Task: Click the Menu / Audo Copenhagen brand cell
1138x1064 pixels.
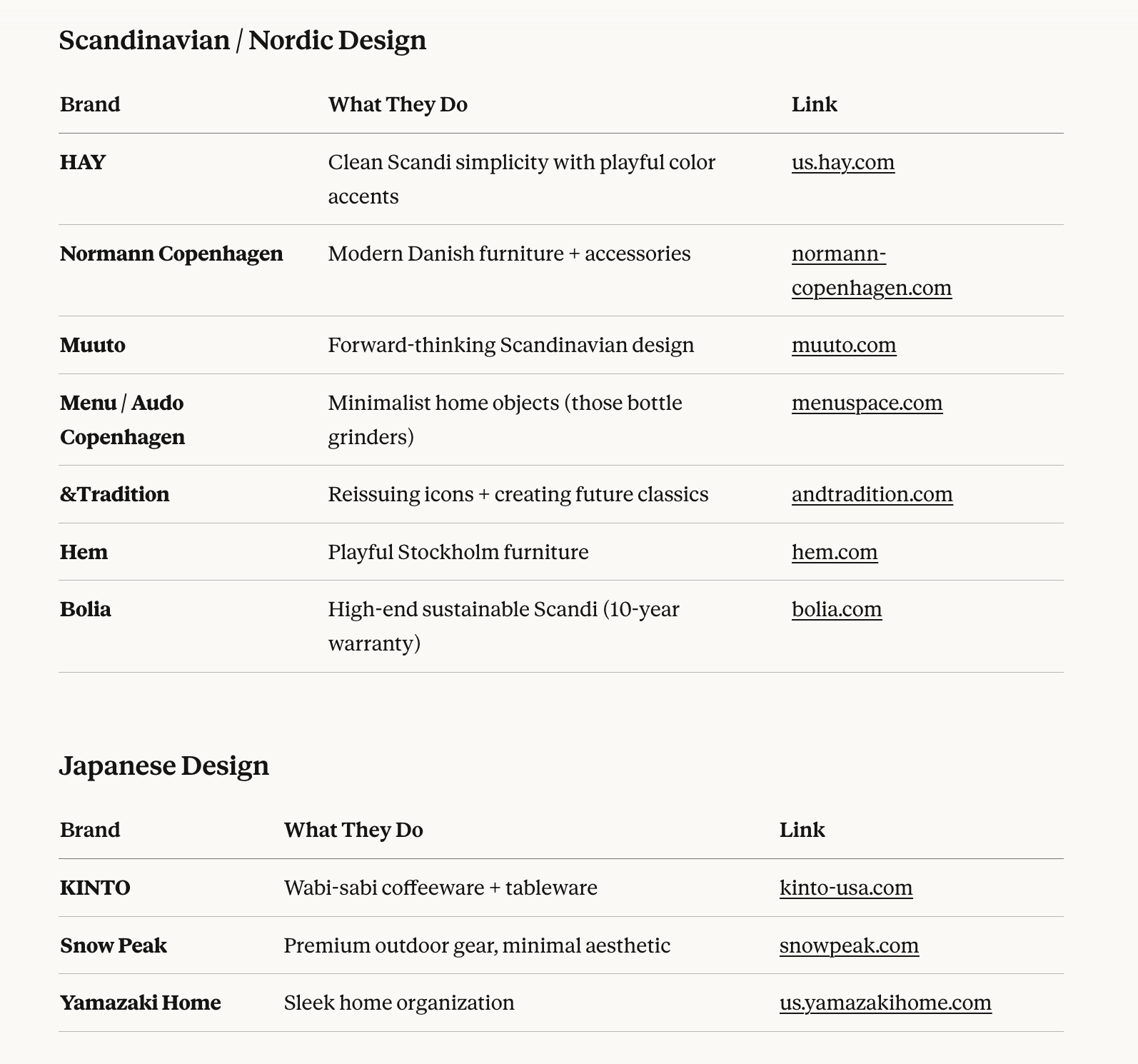Action: coord(122,420)
